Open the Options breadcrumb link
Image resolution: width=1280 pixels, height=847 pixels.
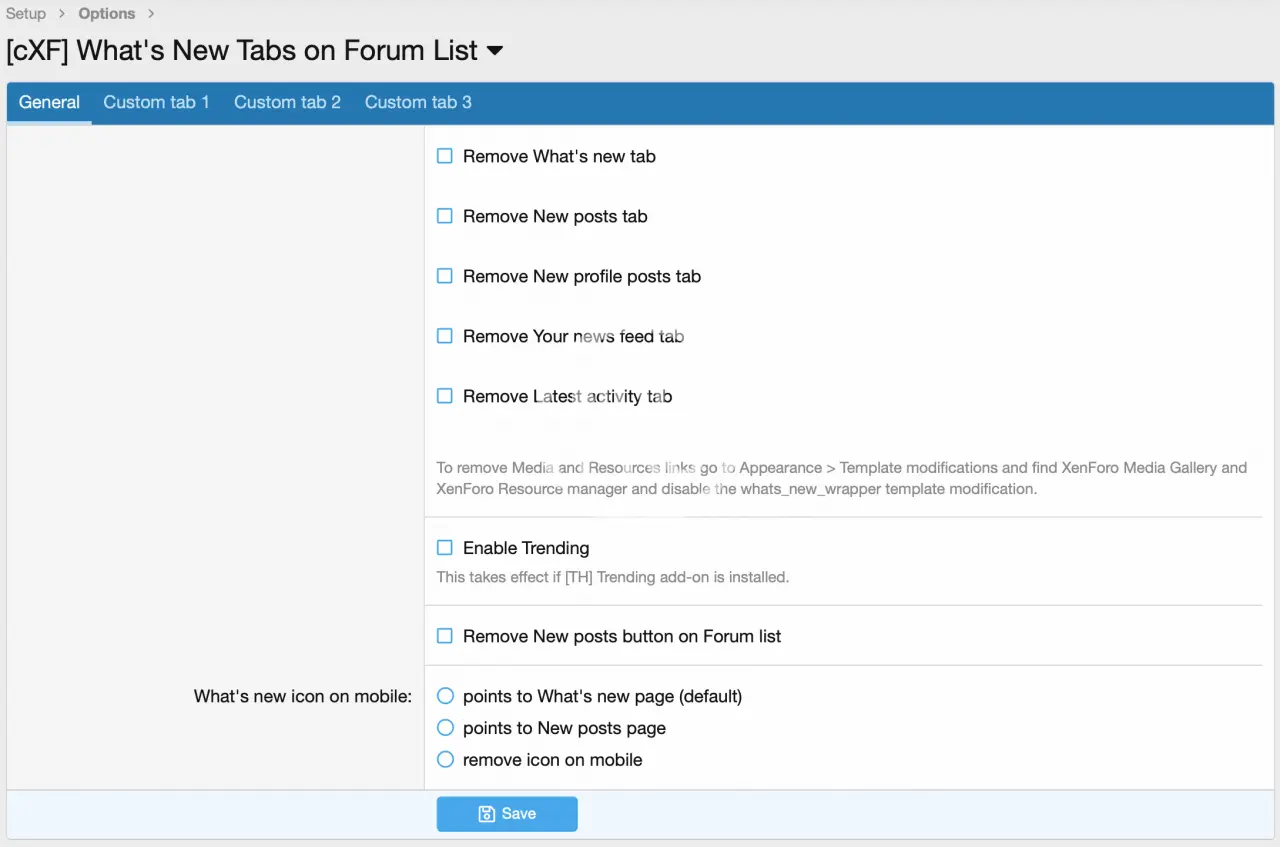click(106, 14)
